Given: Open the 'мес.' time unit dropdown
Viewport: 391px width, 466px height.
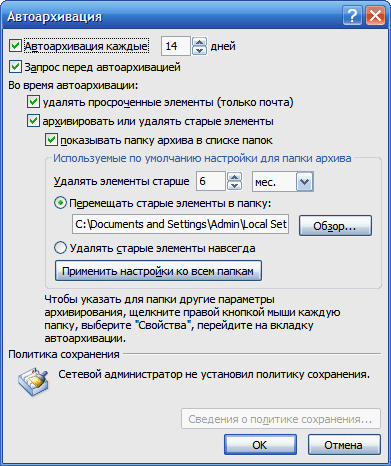Looking at the screenshot, I should click(x=304, y=182).
